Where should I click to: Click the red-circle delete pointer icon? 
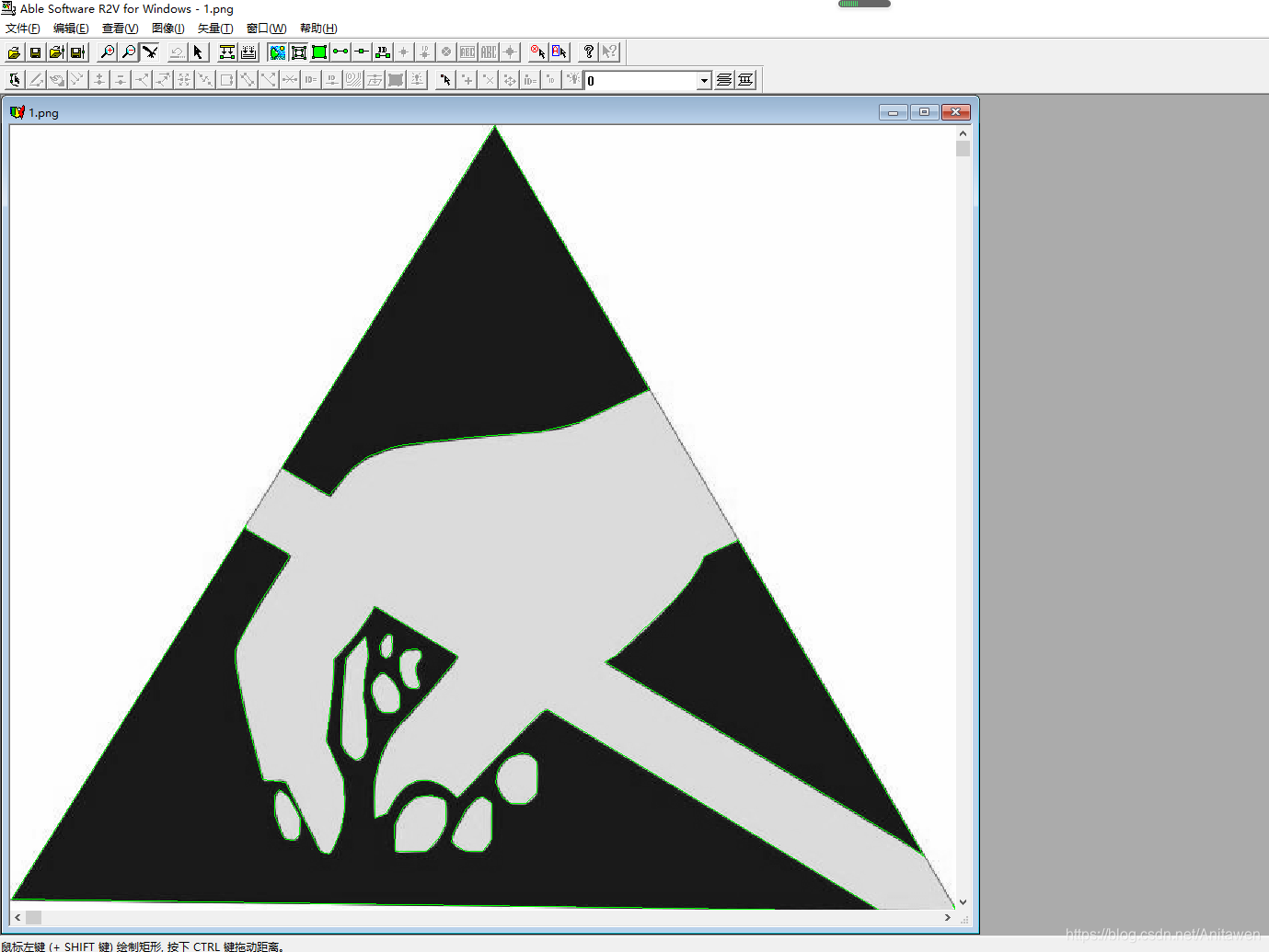(x=538, y=52)
